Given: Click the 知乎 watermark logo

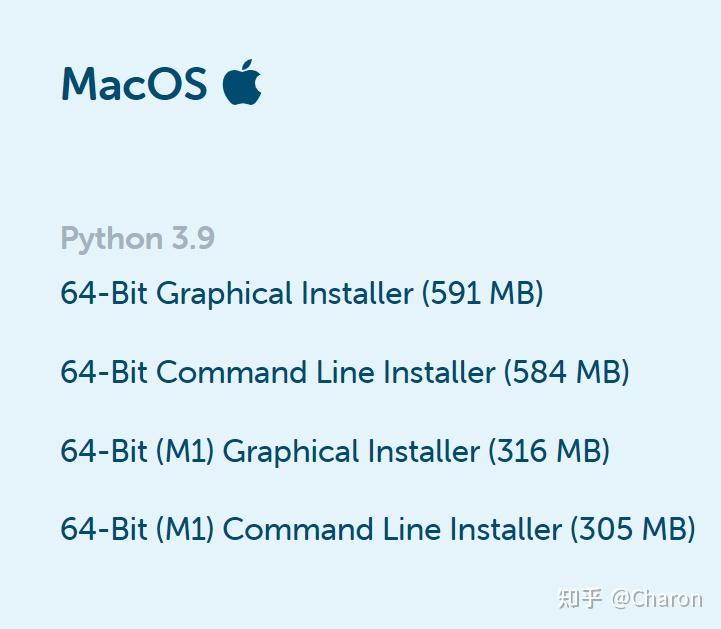Looking at the screenshot, I should pos(580,599).
